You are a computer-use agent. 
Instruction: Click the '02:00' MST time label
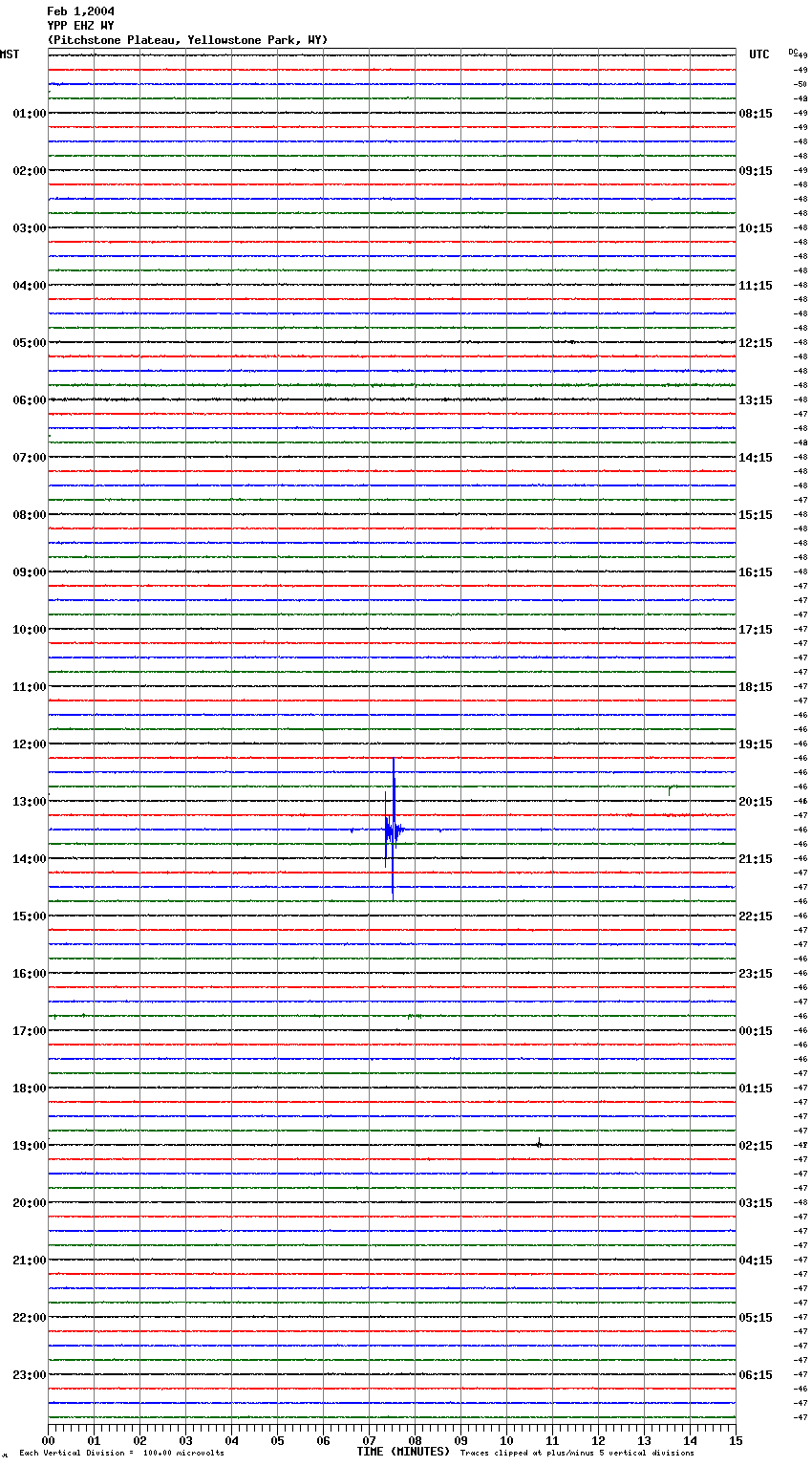30,171
